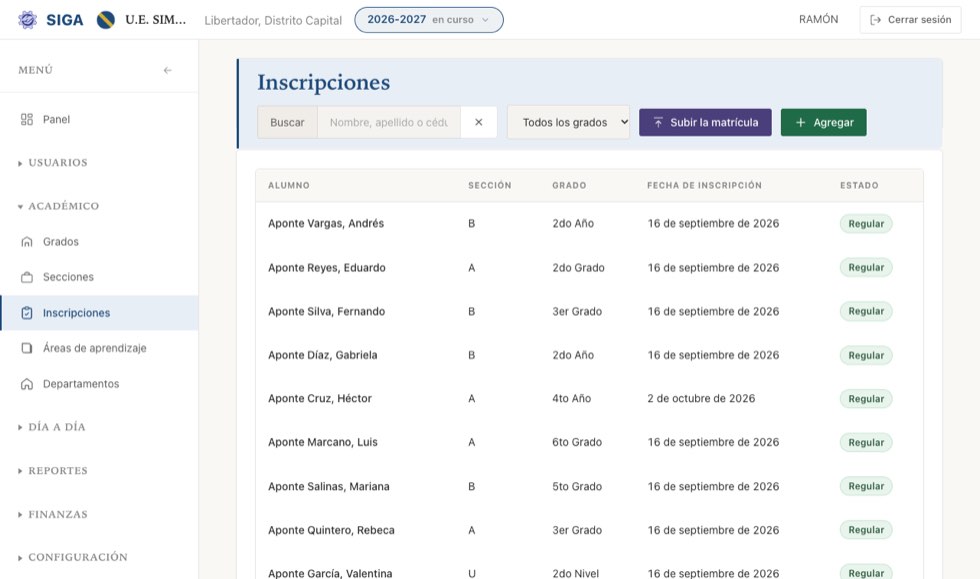Click the SIGA gear logo icon
This screenshot has width=980, height=579.
(x=27, y=20)
